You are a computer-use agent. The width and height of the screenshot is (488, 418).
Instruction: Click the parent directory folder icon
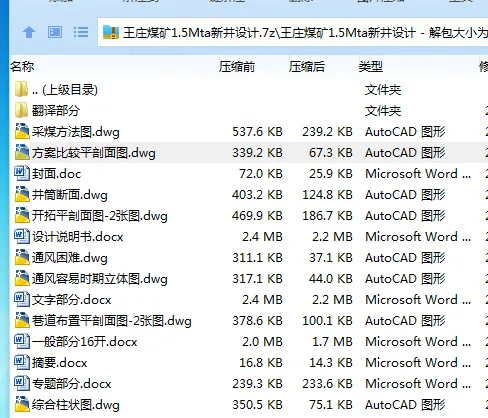tap(22, 89)
